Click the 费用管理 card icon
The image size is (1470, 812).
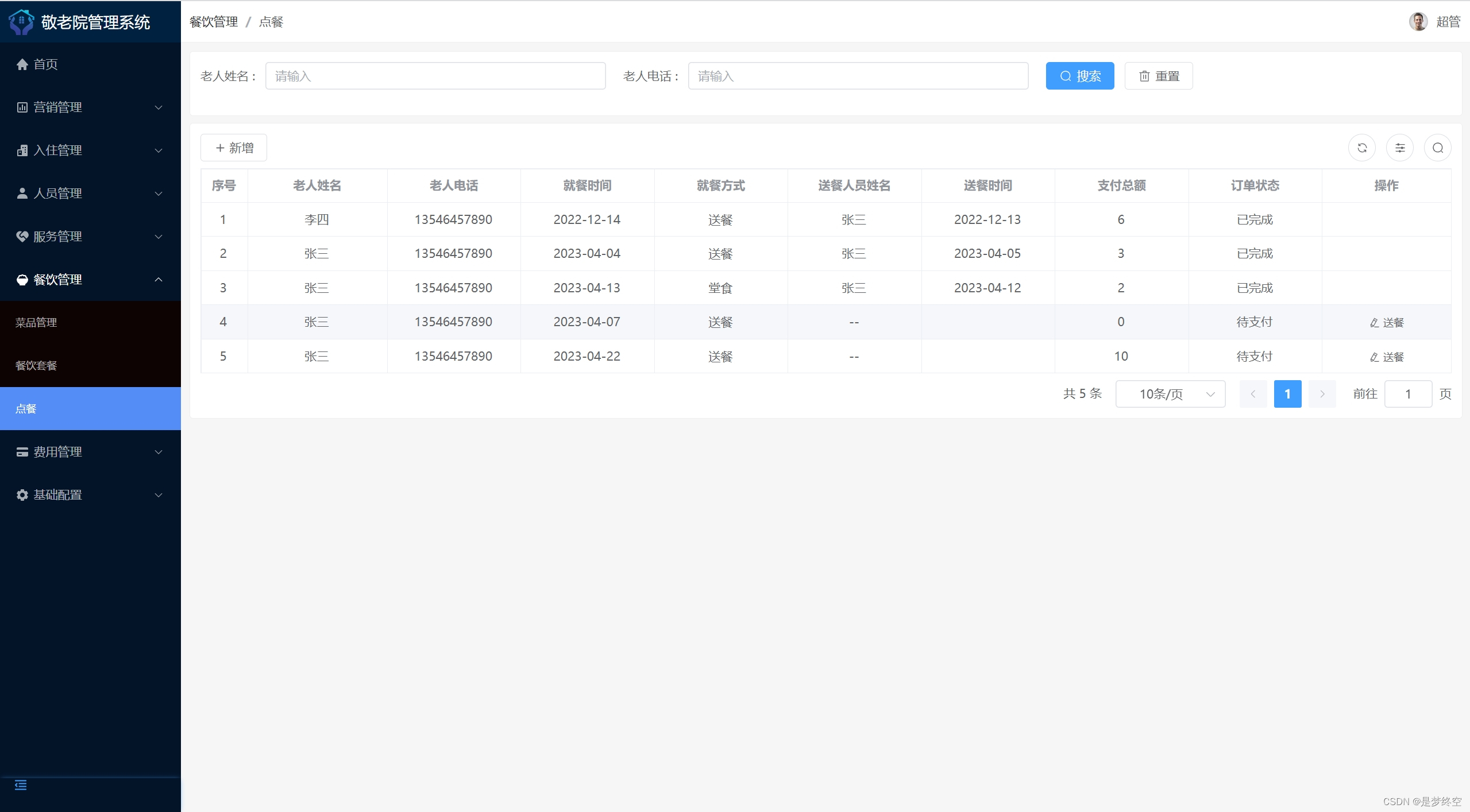22,452
